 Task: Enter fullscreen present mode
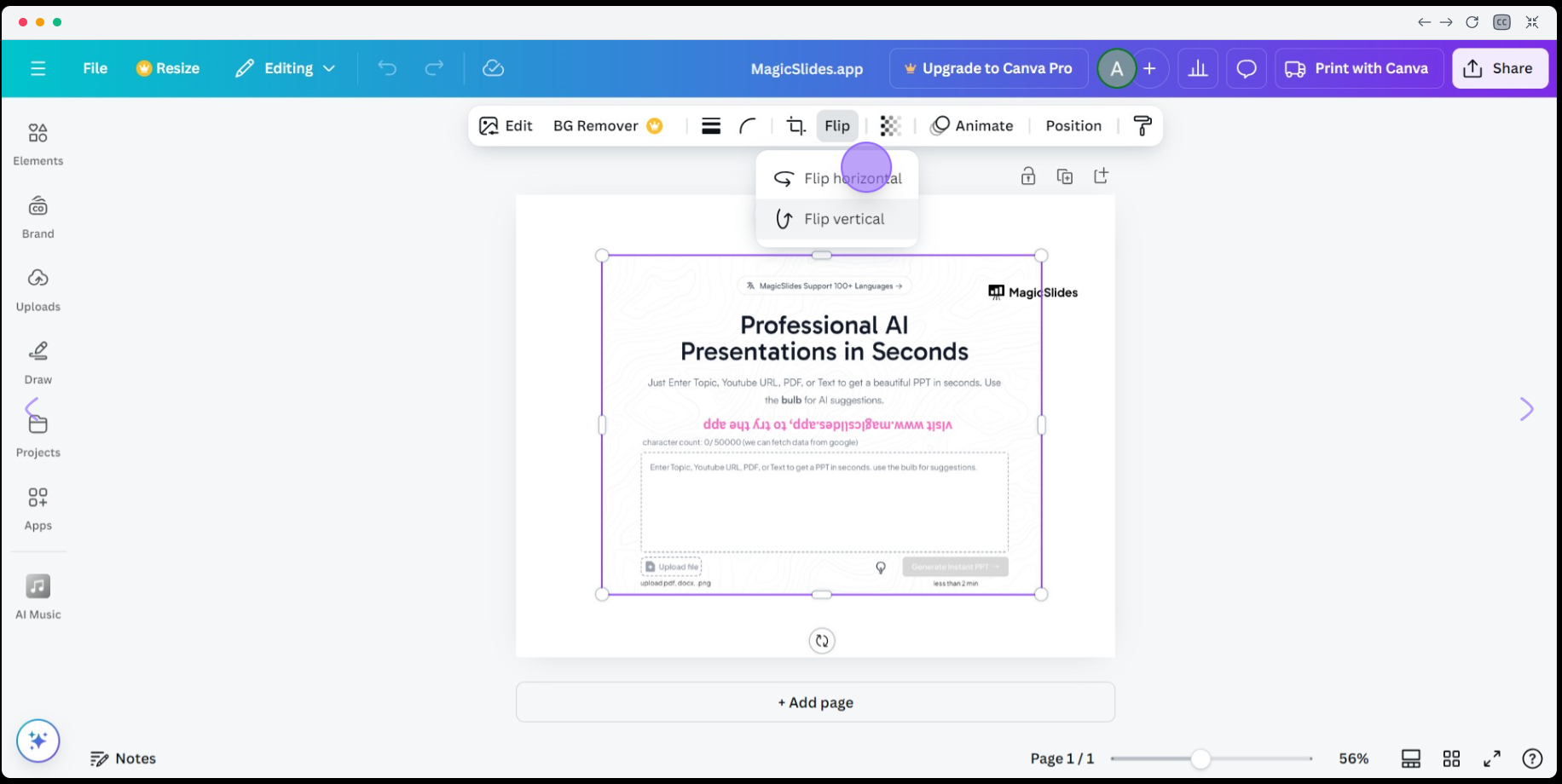point(1492,758)
